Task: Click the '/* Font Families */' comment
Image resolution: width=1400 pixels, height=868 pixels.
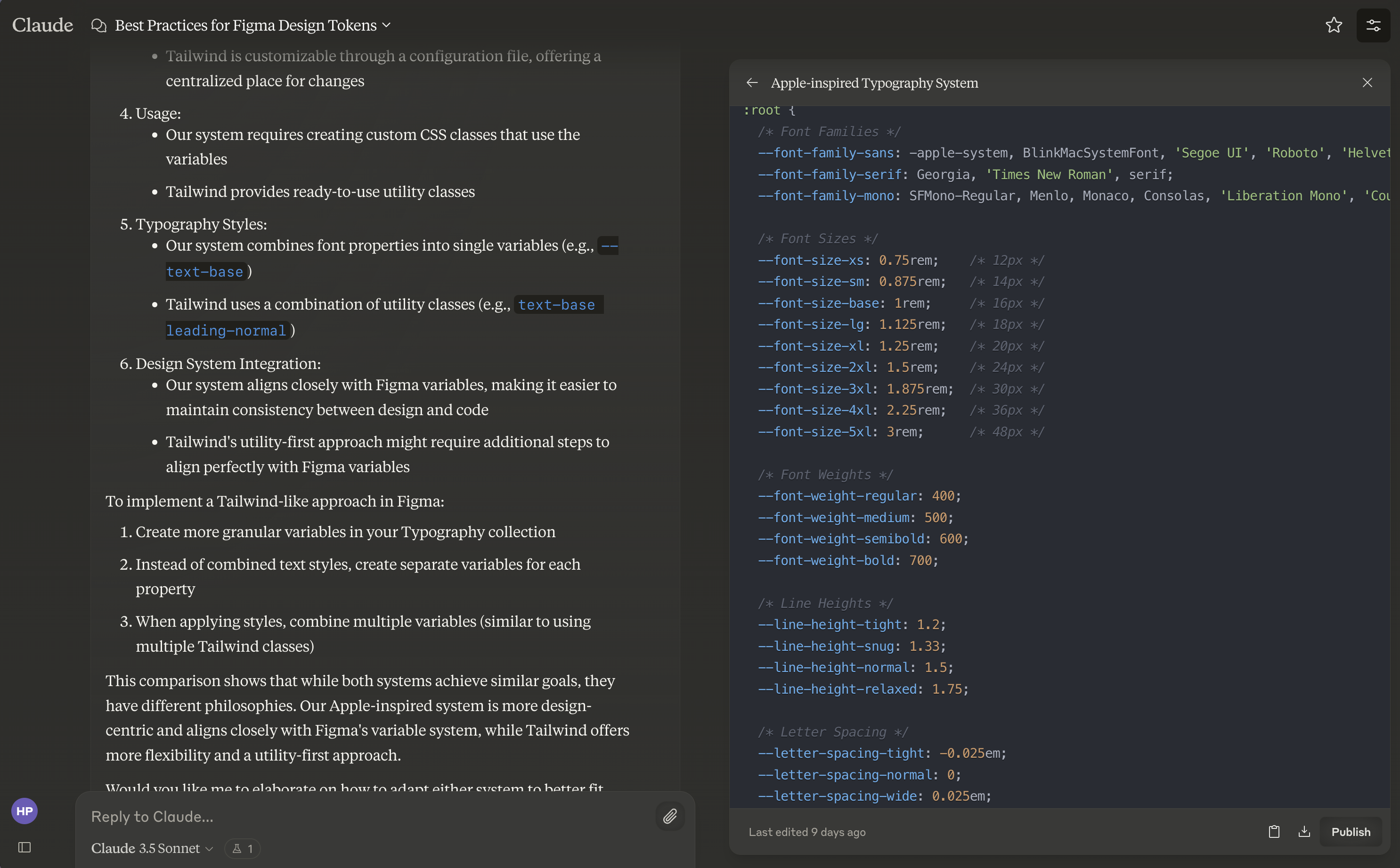Action: coord(829,131)
